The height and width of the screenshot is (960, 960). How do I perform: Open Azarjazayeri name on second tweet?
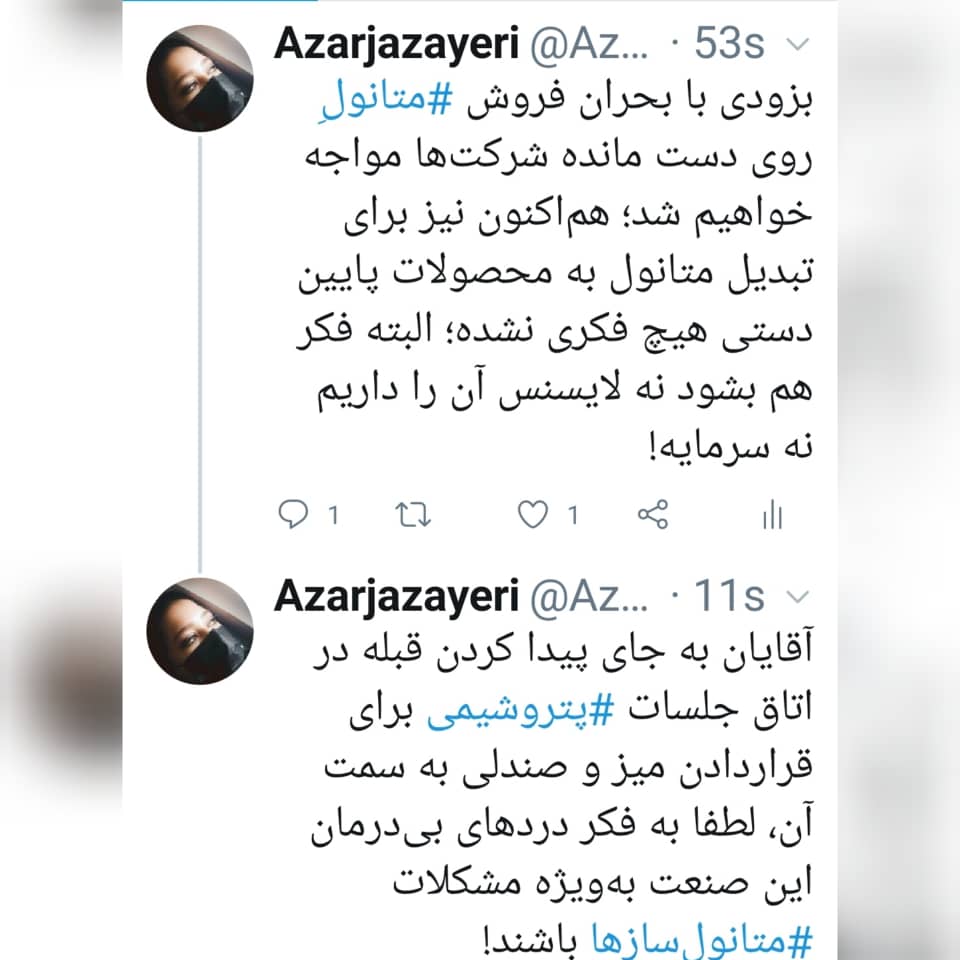click(x=396, y=596)
